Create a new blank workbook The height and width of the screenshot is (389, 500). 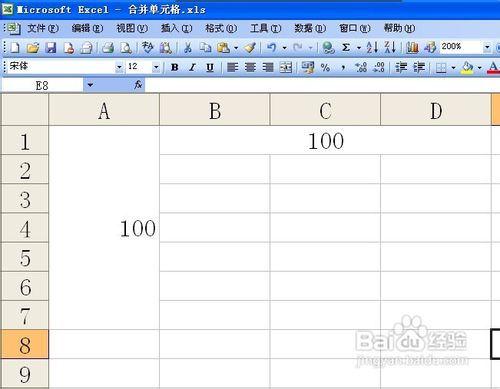click(x=15, y=48)
